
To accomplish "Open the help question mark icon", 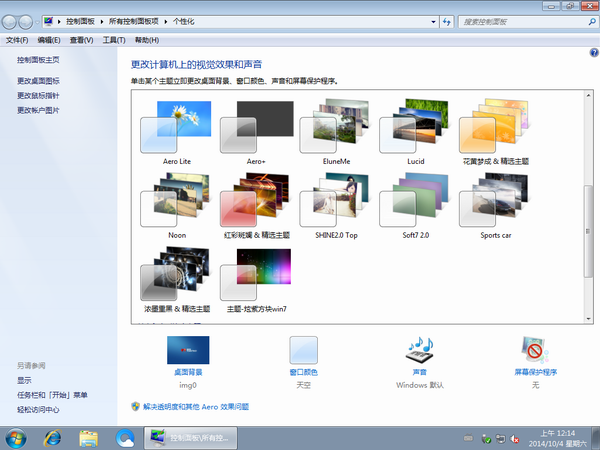I will (594, 52).
